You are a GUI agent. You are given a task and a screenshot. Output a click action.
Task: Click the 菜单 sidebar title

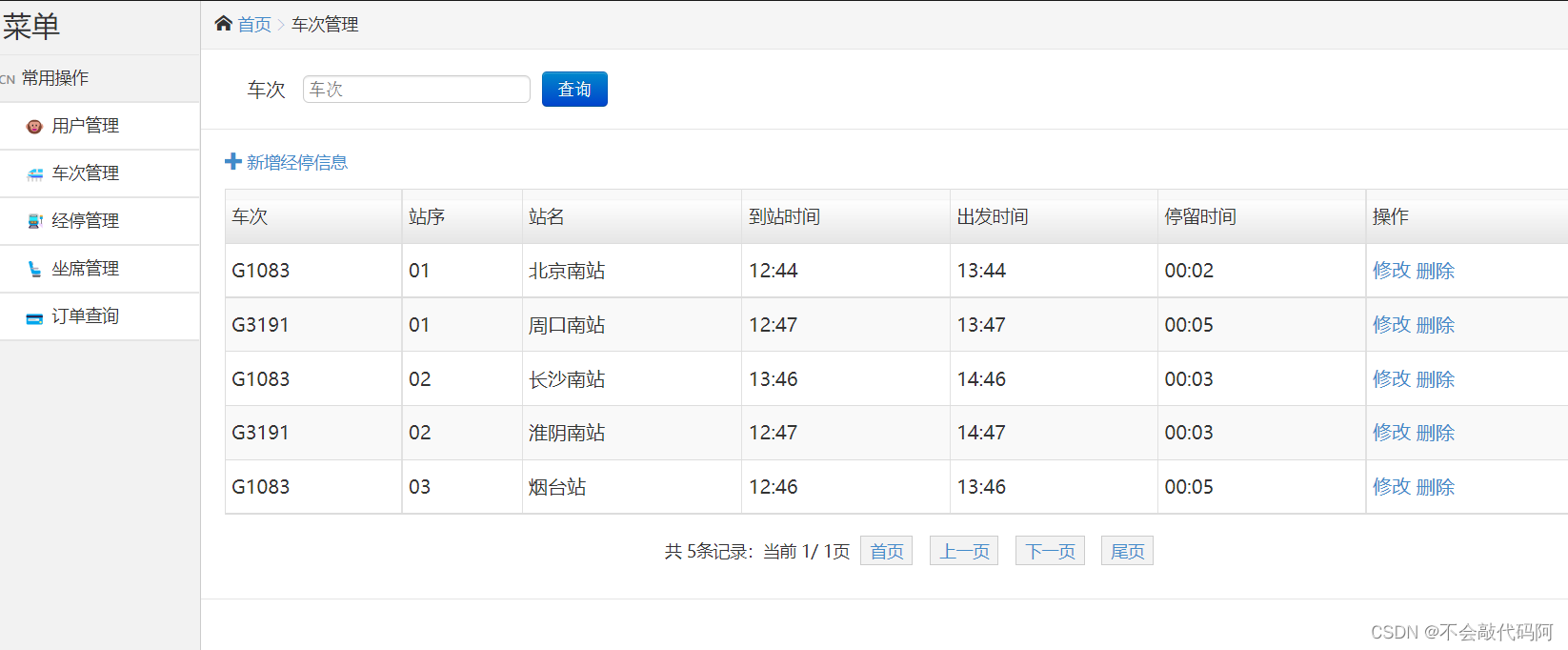pos(31,26)
